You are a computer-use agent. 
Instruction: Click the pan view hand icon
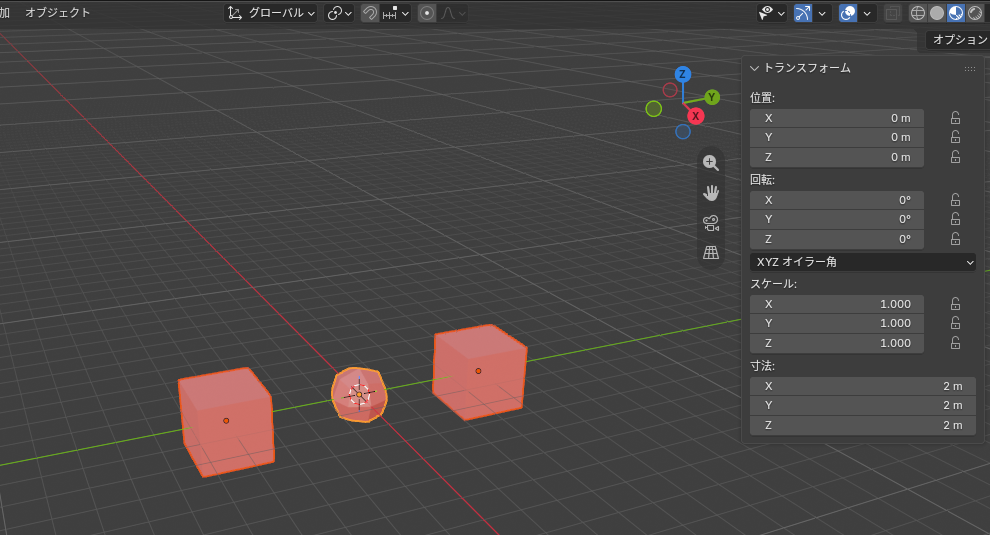point(711,193)
